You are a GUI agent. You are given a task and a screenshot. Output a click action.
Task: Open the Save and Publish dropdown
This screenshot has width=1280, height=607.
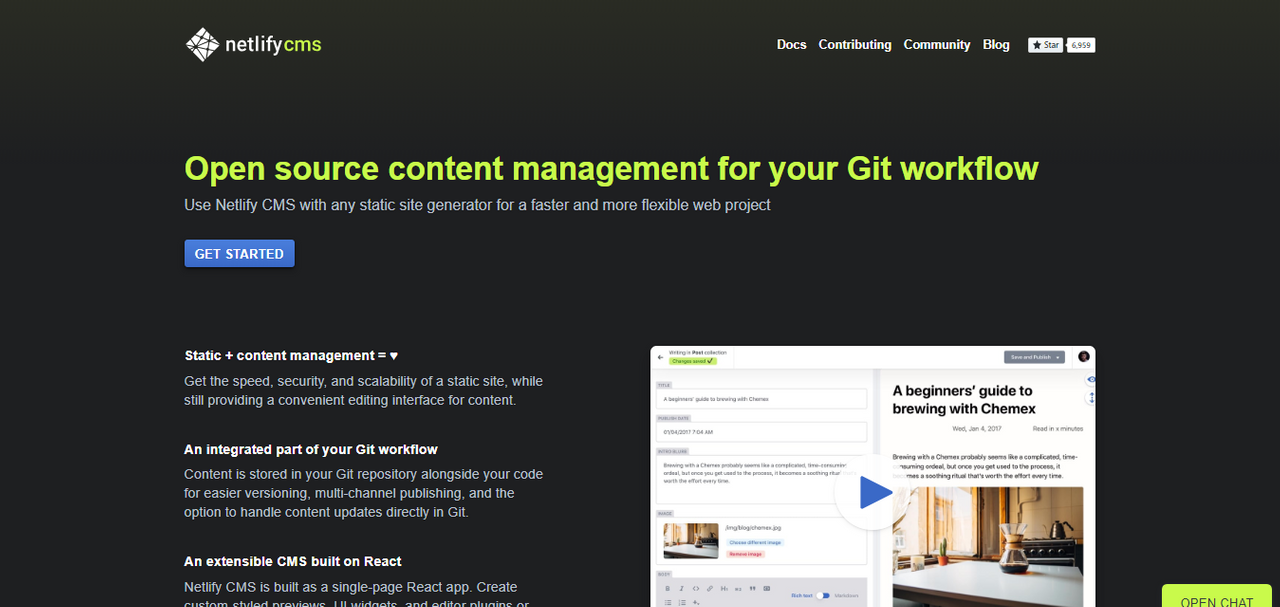[x=1035, y=357]
